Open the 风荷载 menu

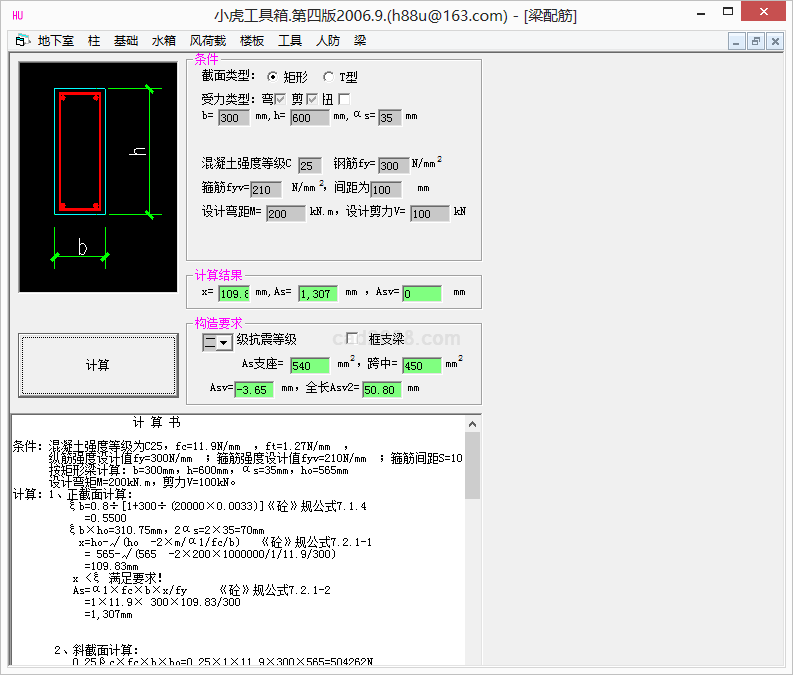click(x=207, y=41)
